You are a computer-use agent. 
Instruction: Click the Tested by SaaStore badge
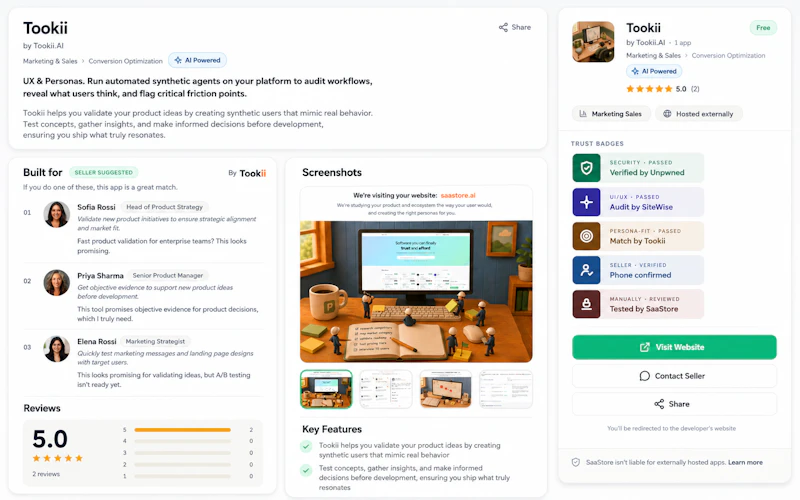pyautogui.click(x=638, y=304)
